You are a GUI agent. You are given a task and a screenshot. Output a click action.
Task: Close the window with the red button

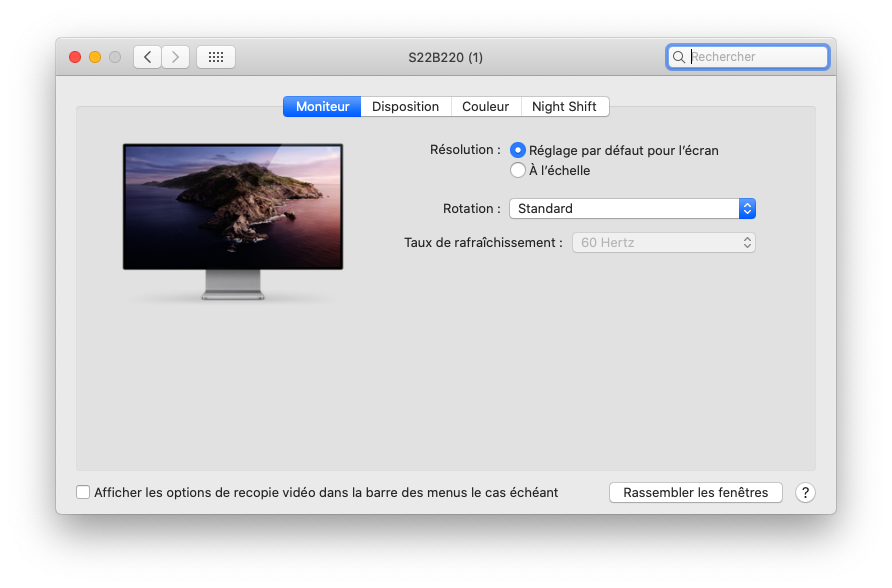click(75, 57)
